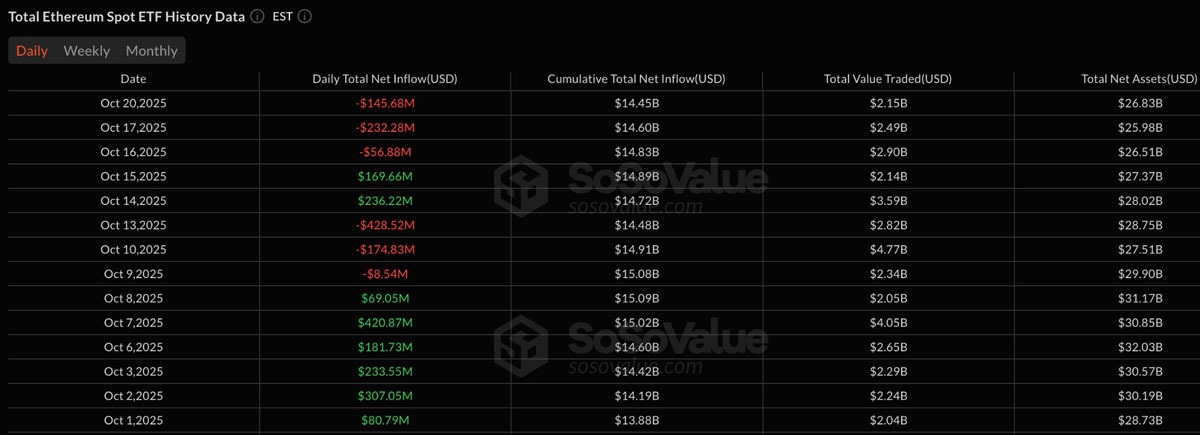Select the Monthly view tab
Viewport: 1200px width, 435px height.
152,51
